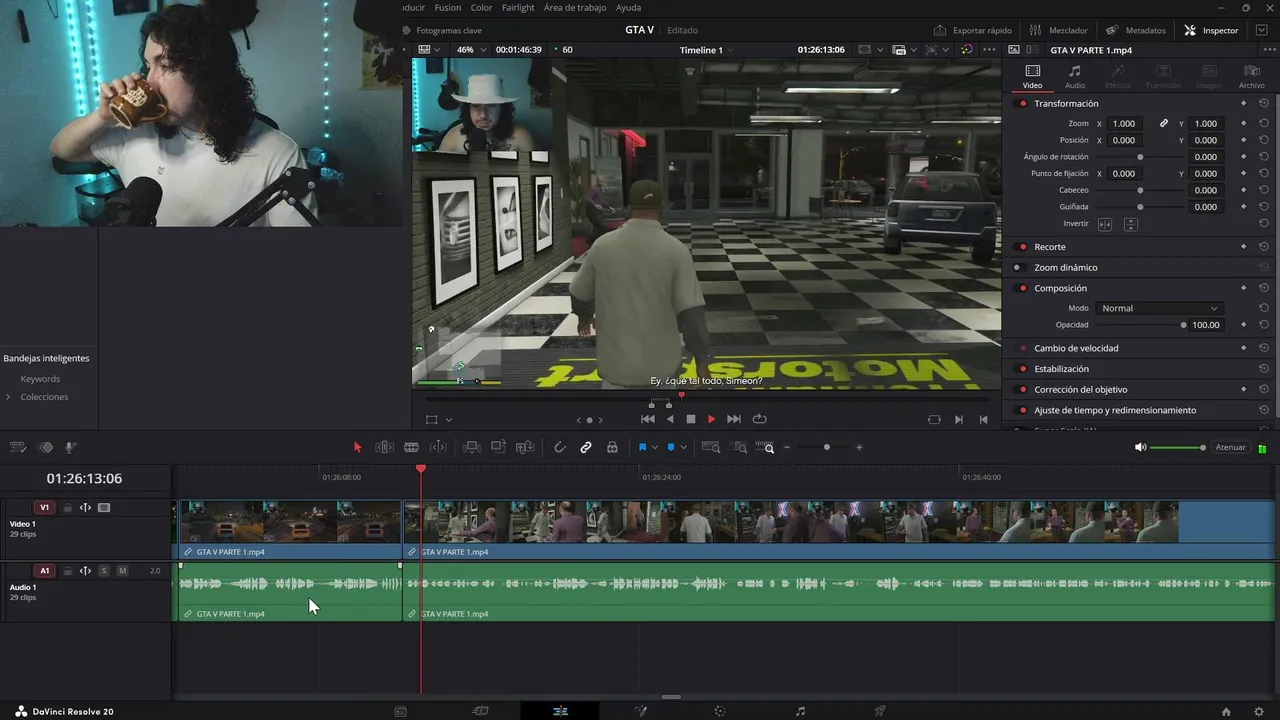Screen dimensions: 1280x720
Task: Go to last frame playback button
Action: [x=734, y=419]
